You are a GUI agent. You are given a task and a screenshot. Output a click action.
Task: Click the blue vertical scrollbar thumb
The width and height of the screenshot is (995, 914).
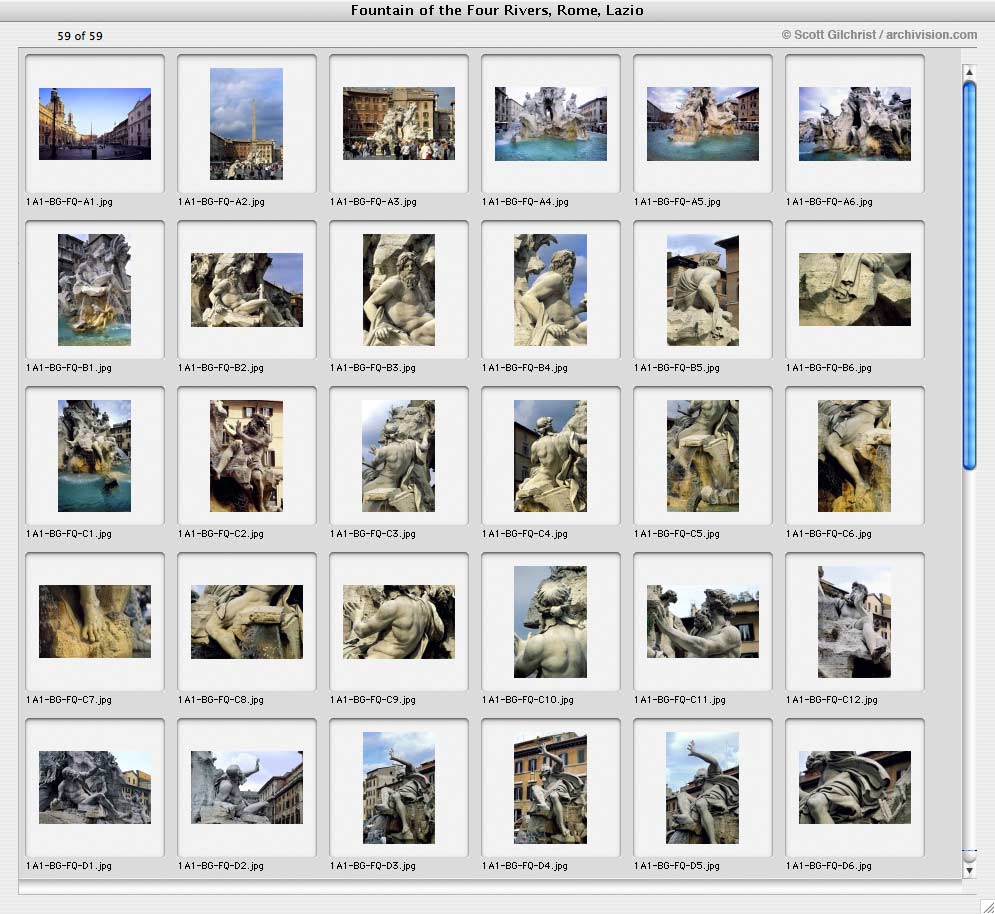pyautogui.click(x=969, y=276)
